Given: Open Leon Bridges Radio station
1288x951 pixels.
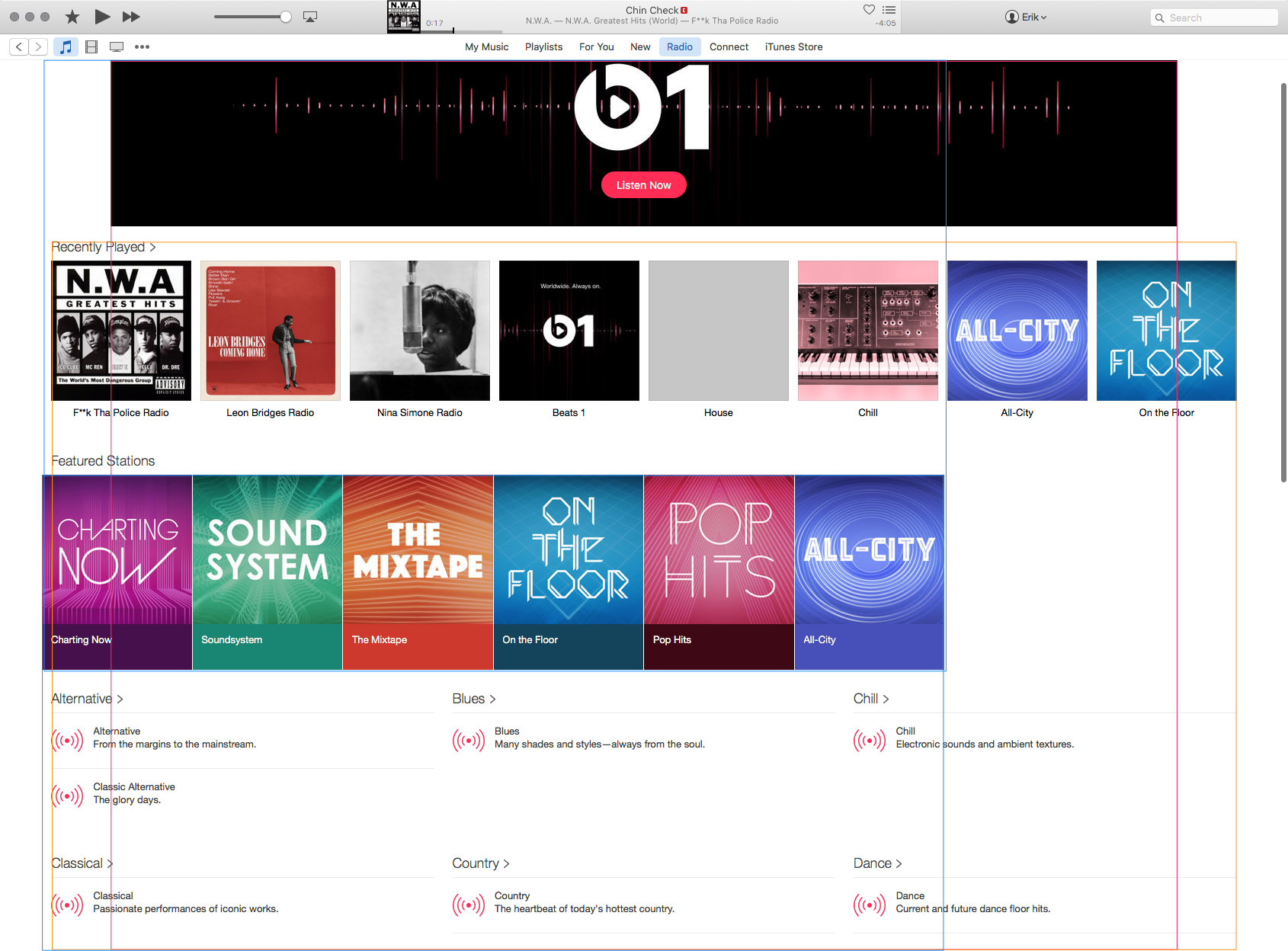Looking at the screenshot, I should click(x=271, y=331).
